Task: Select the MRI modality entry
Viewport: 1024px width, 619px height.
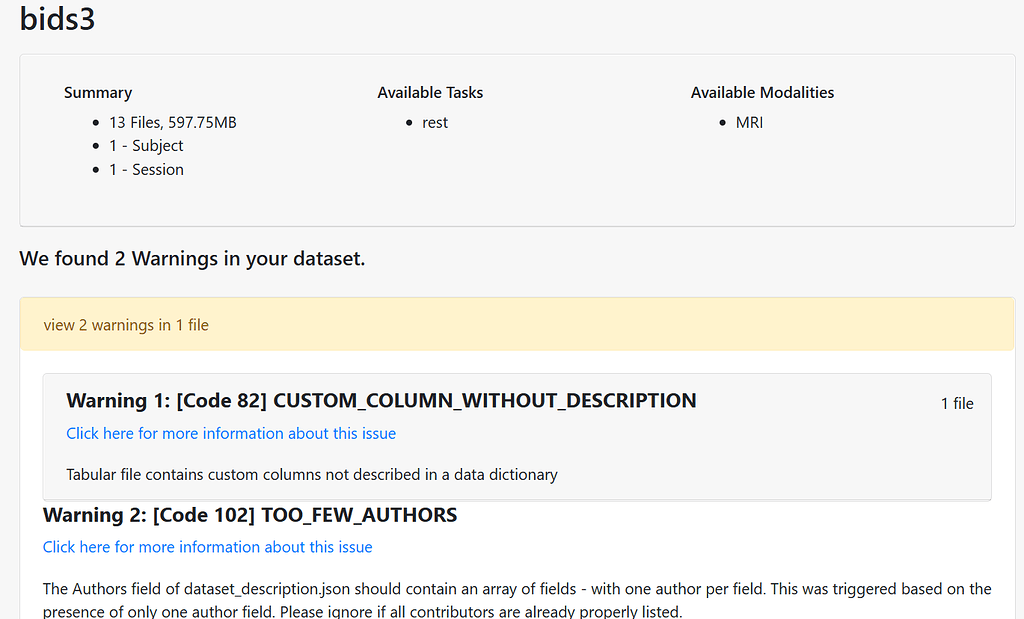Action: pos(749,122)
